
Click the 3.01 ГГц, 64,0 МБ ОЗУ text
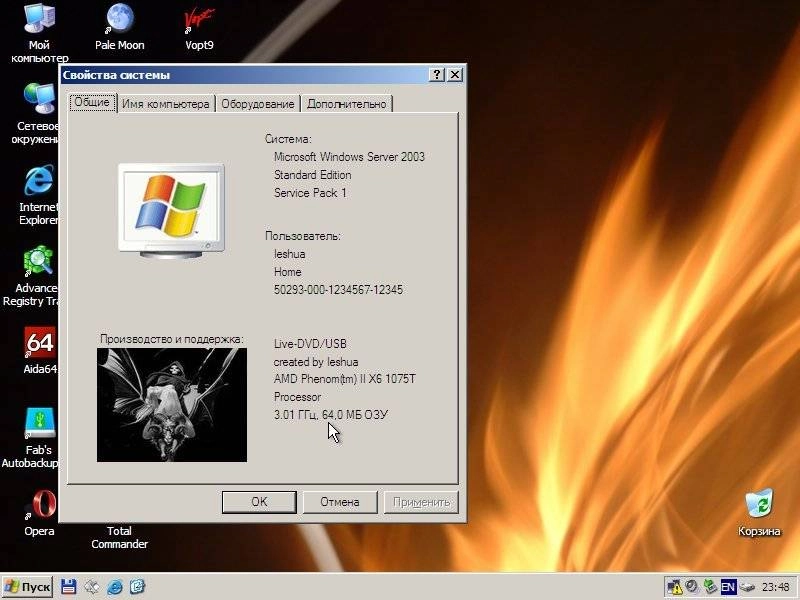click(x=331, y=415)
